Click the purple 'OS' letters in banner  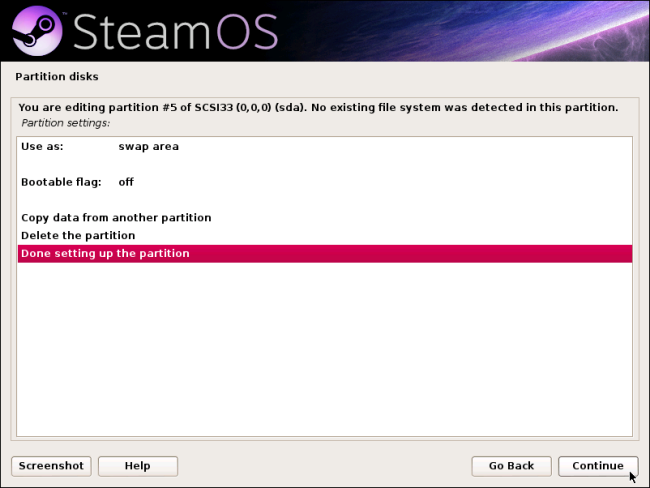click(247, 32)
